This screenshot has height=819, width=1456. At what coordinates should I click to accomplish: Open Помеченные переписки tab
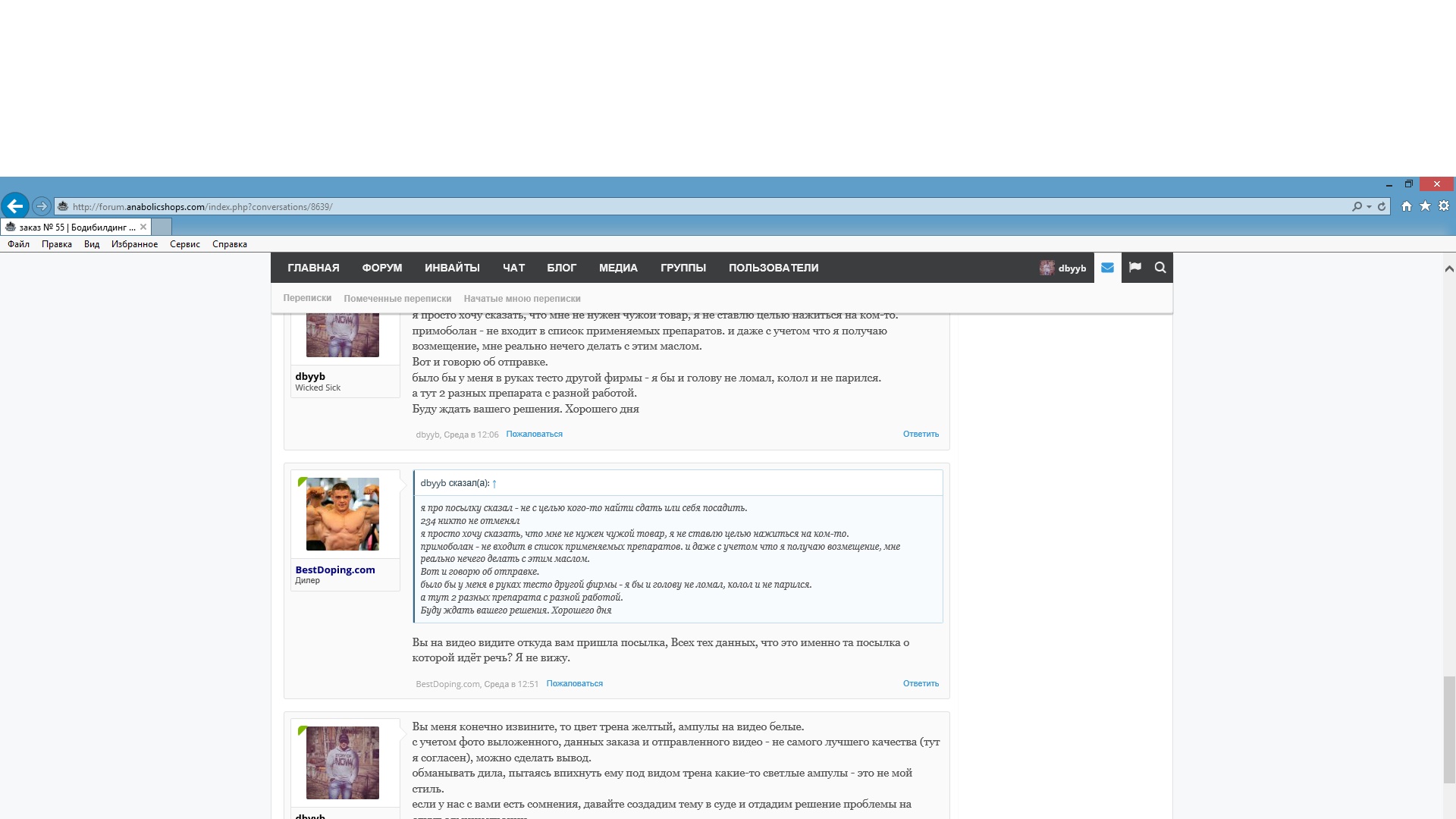pos(397,299)
